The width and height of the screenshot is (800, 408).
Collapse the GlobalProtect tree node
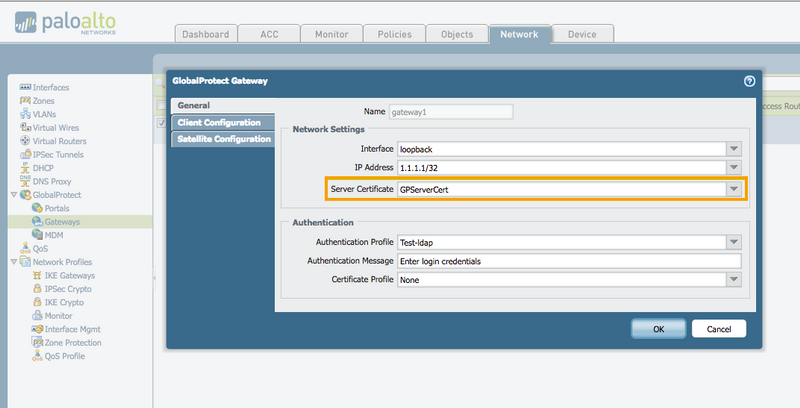(12, 194)
